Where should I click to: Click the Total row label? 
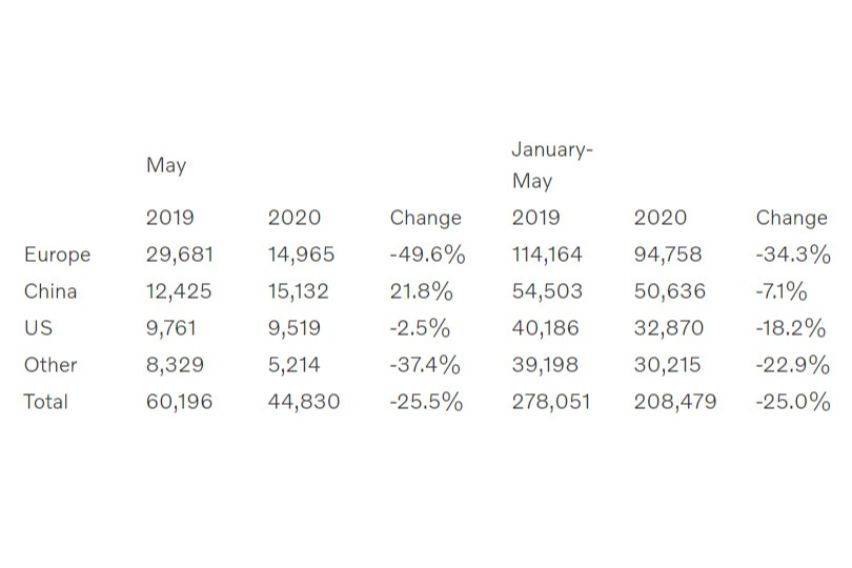pyautogui.click(x=46, y=402)
